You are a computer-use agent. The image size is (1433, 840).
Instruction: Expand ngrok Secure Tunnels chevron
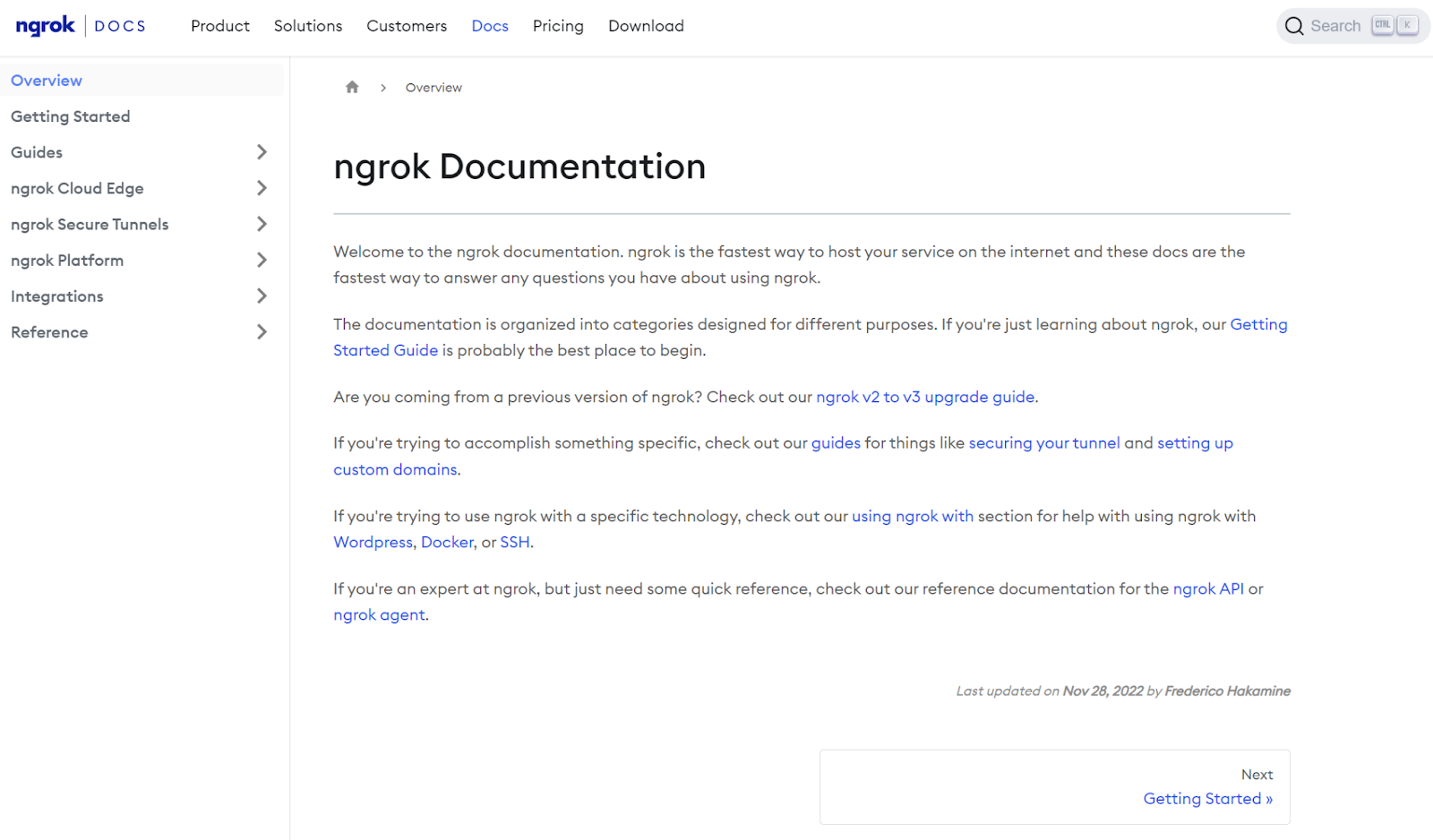point(262,224)
